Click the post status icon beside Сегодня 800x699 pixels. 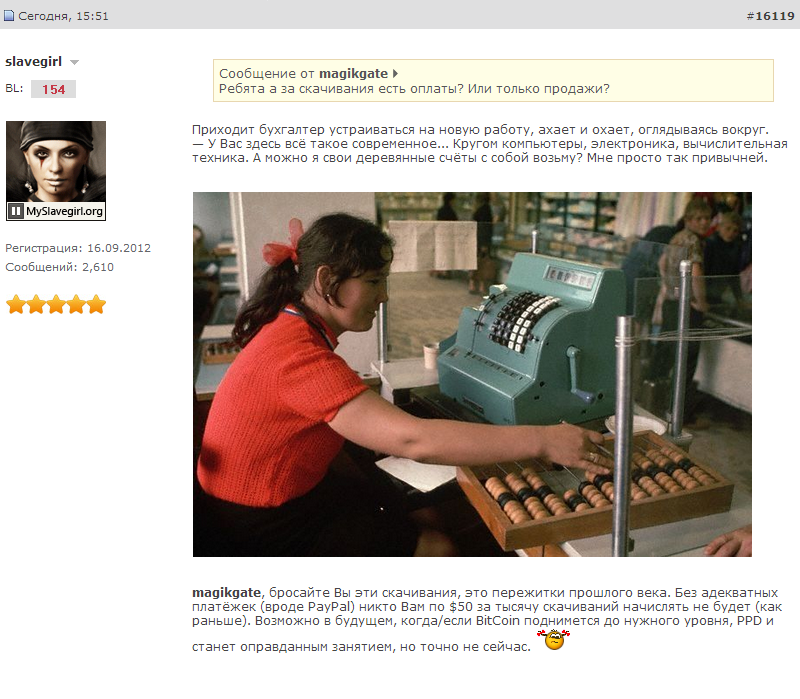[9, 16]
